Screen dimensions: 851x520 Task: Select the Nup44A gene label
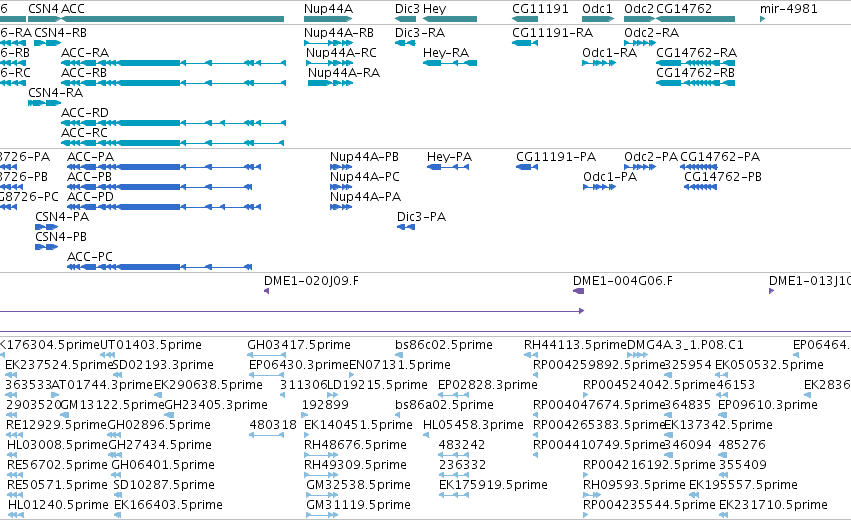click(328, 9)
